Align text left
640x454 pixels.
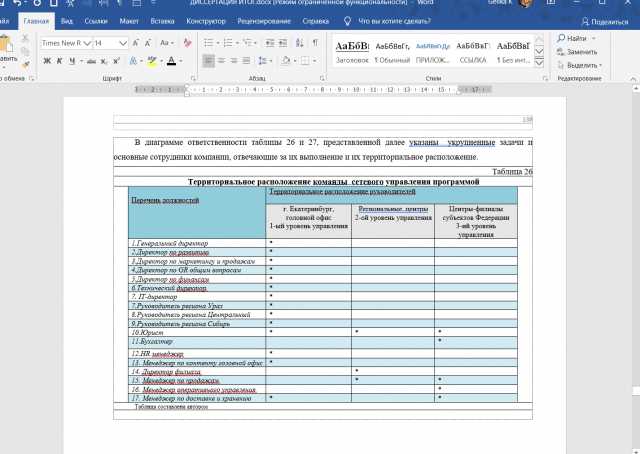pyautogui.click(x=209, y=61)
